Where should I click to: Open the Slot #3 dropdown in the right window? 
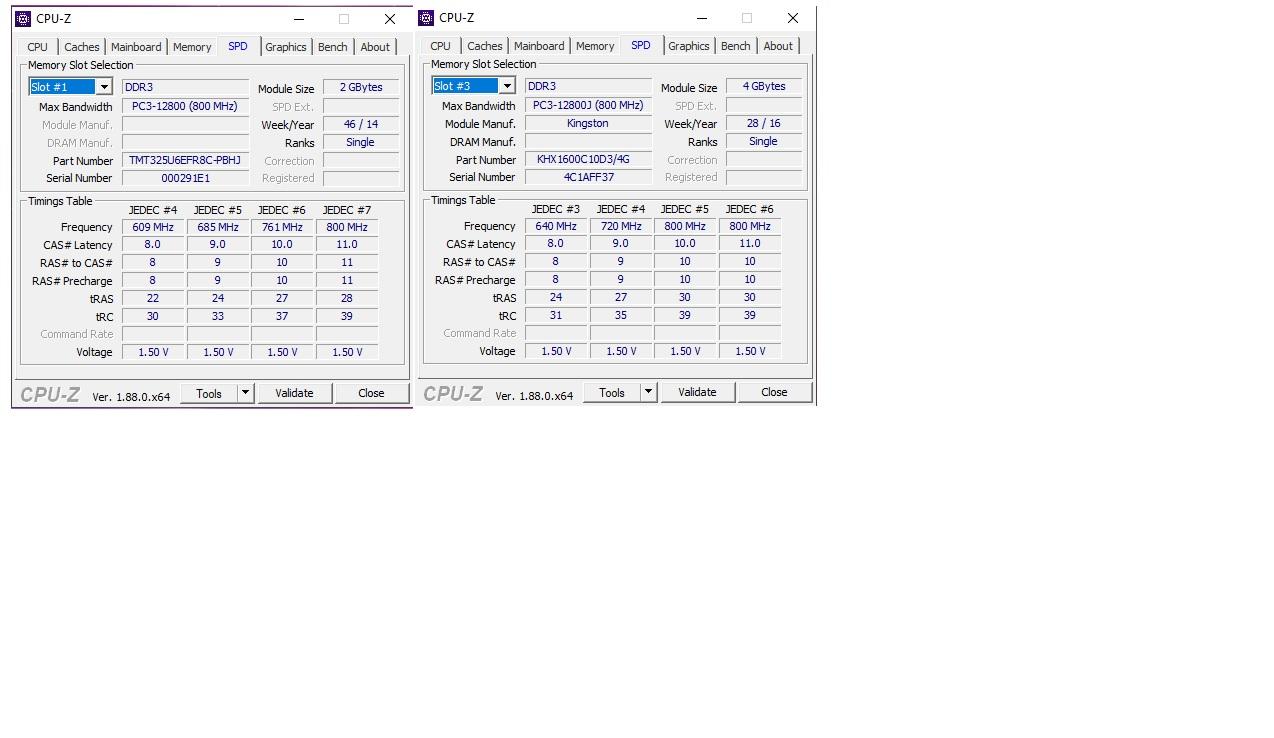pyautogui.click(x=507, y=86)
